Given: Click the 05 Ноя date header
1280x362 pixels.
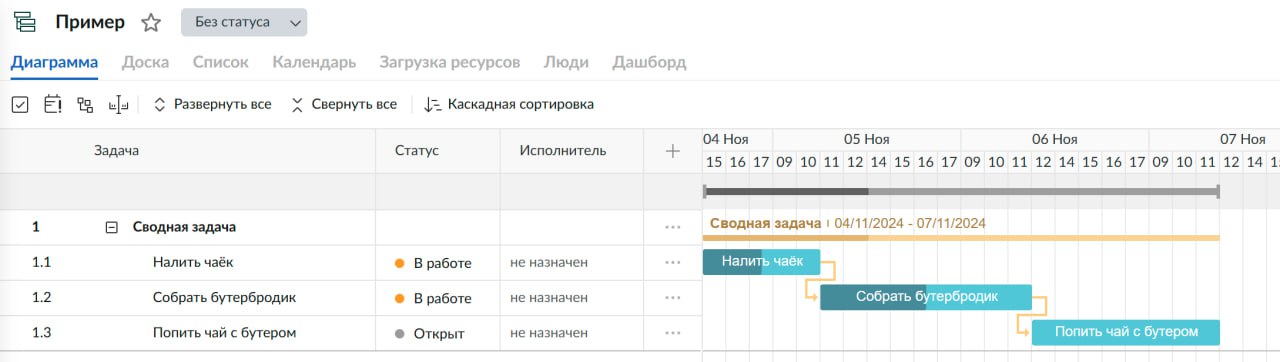Looking at the screenshot, I should pos(867,139).
